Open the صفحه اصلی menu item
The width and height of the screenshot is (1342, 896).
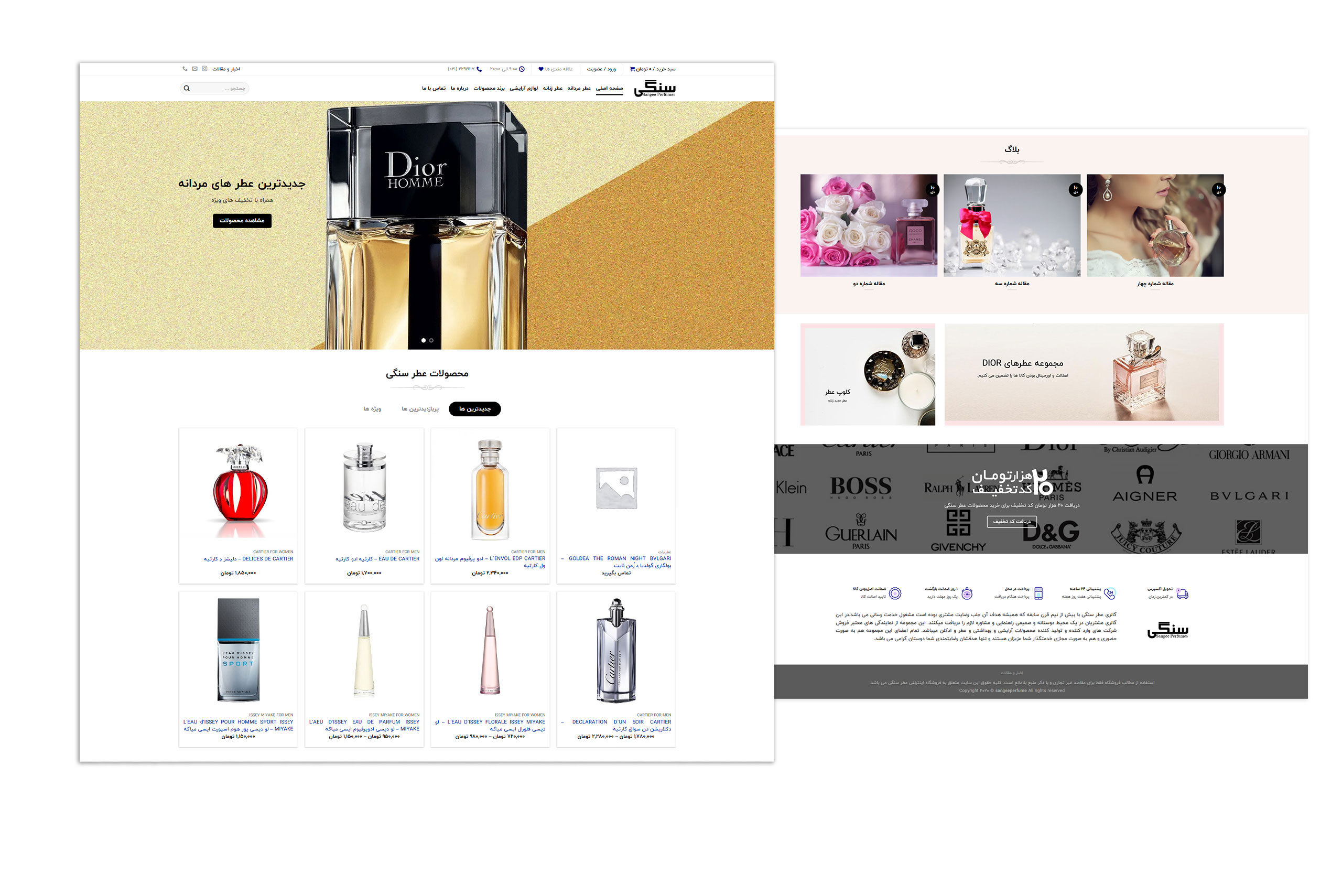pos(609,88)
